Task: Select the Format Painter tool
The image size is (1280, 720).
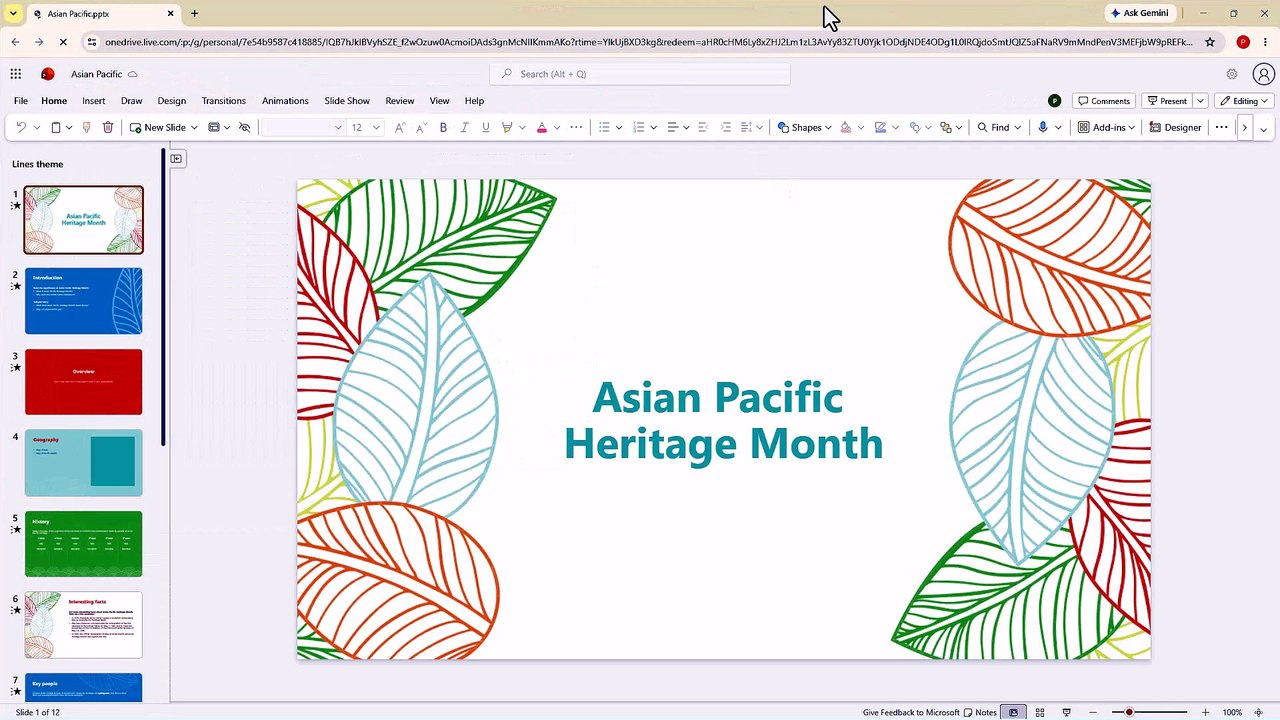Action: click(86, 128)
